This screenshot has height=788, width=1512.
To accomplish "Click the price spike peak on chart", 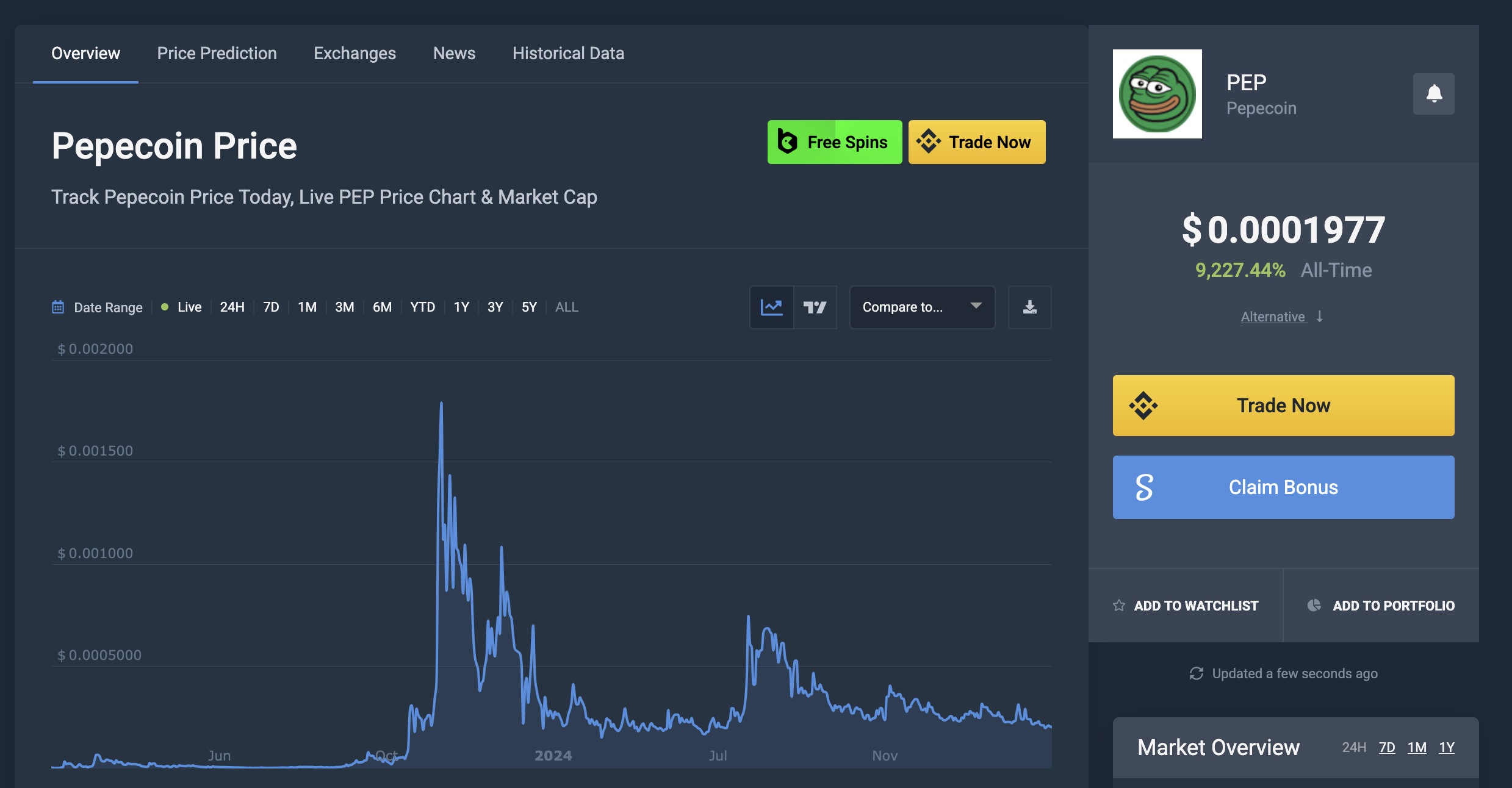I will tap(441, 404).
